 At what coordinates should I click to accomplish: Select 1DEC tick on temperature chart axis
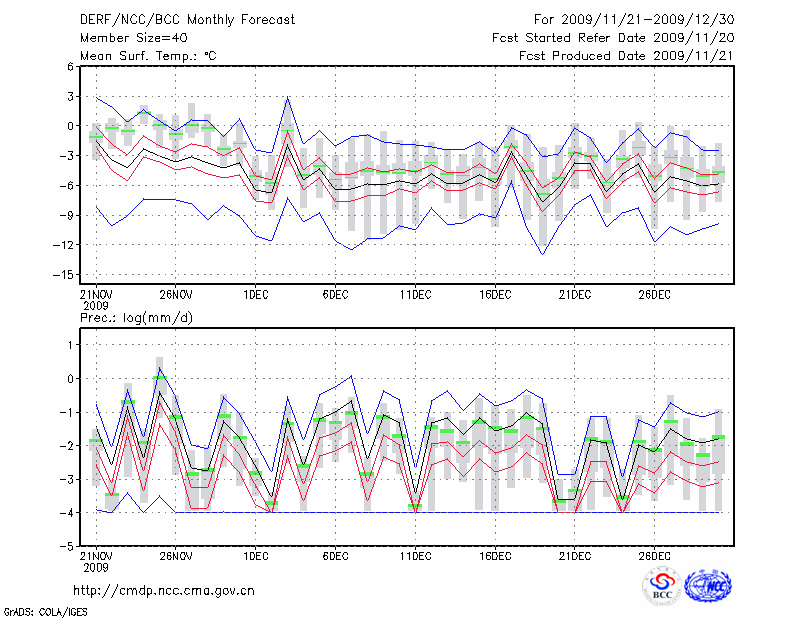[255, 293]
